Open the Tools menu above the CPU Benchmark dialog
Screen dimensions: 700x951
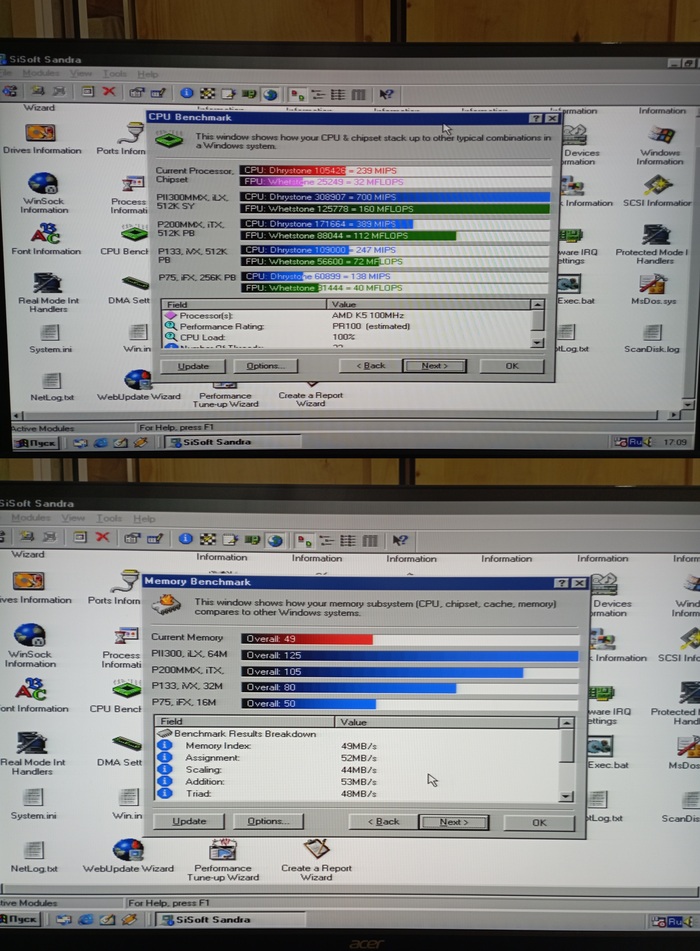point(115,73)
